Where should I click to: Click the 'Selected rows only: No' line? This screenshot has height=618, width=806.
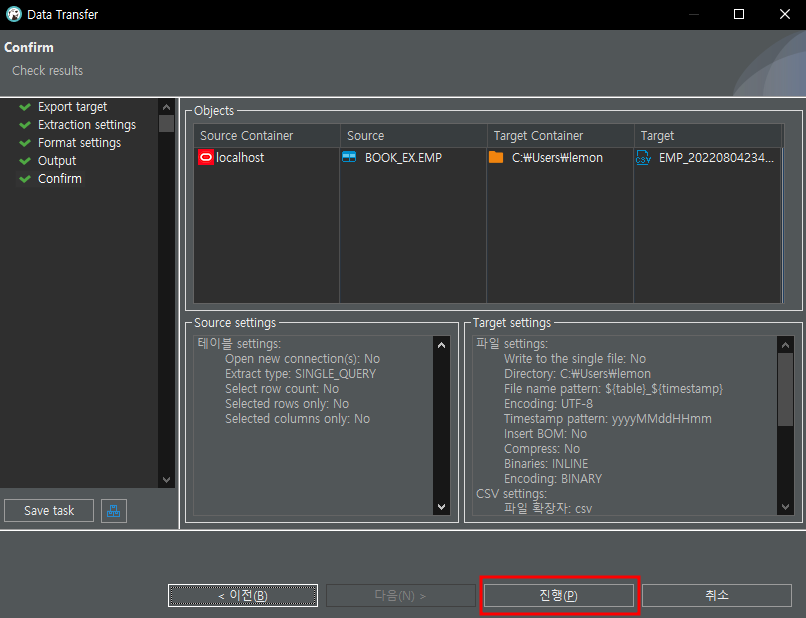[287, 404]
